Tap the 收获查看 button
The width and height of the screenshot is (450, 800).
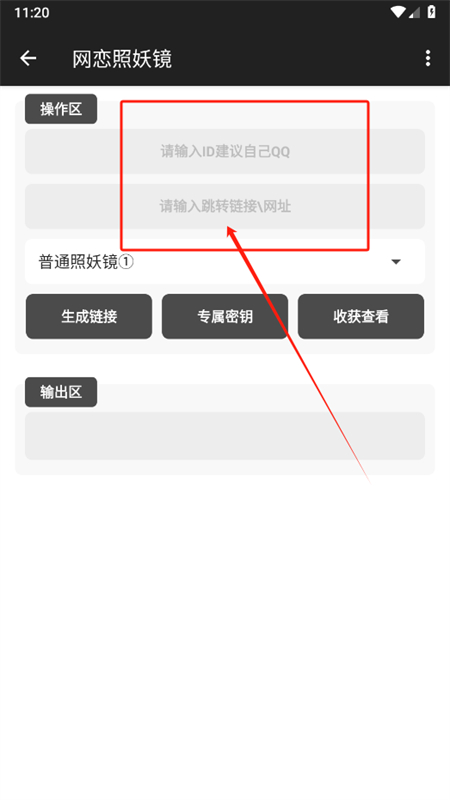coord(361,316)
